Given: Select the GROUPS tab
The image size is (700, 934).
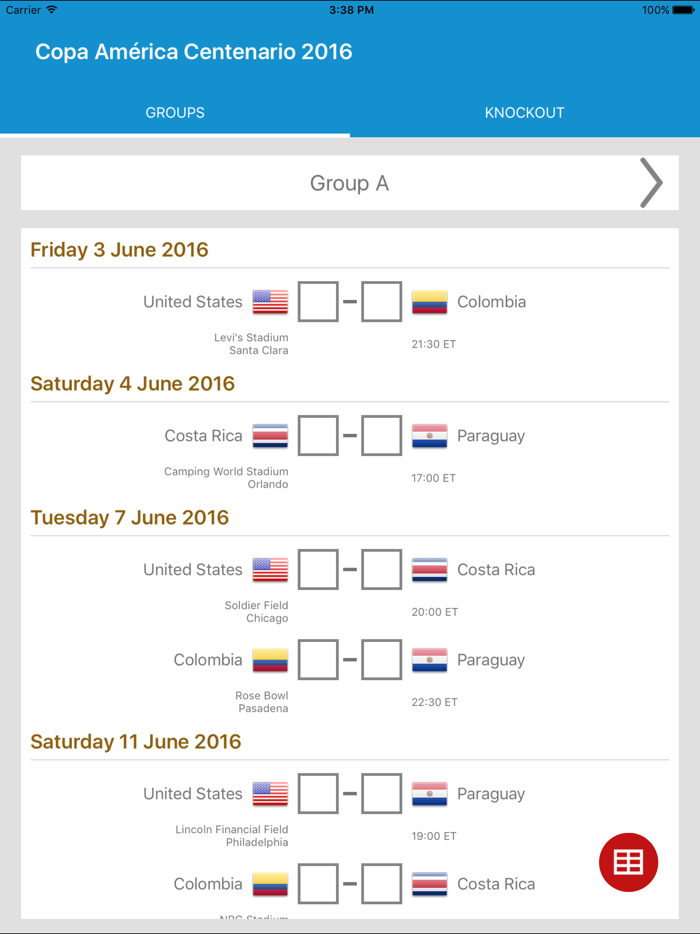Looking at the screenshot, I should [x=174, y=112].
